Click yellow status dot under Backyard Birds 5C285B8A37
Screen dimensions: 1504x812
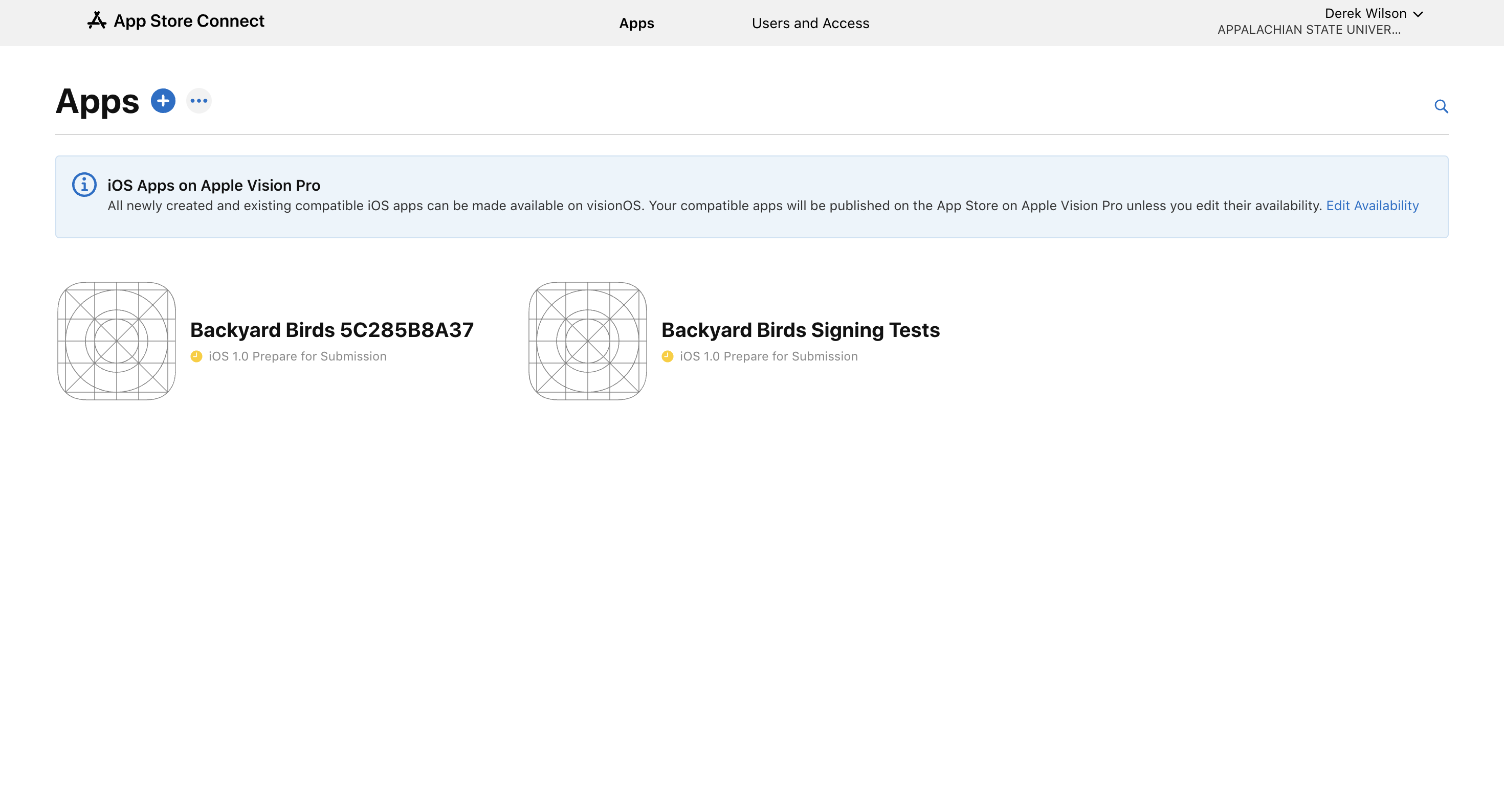[x=196, y=356]
